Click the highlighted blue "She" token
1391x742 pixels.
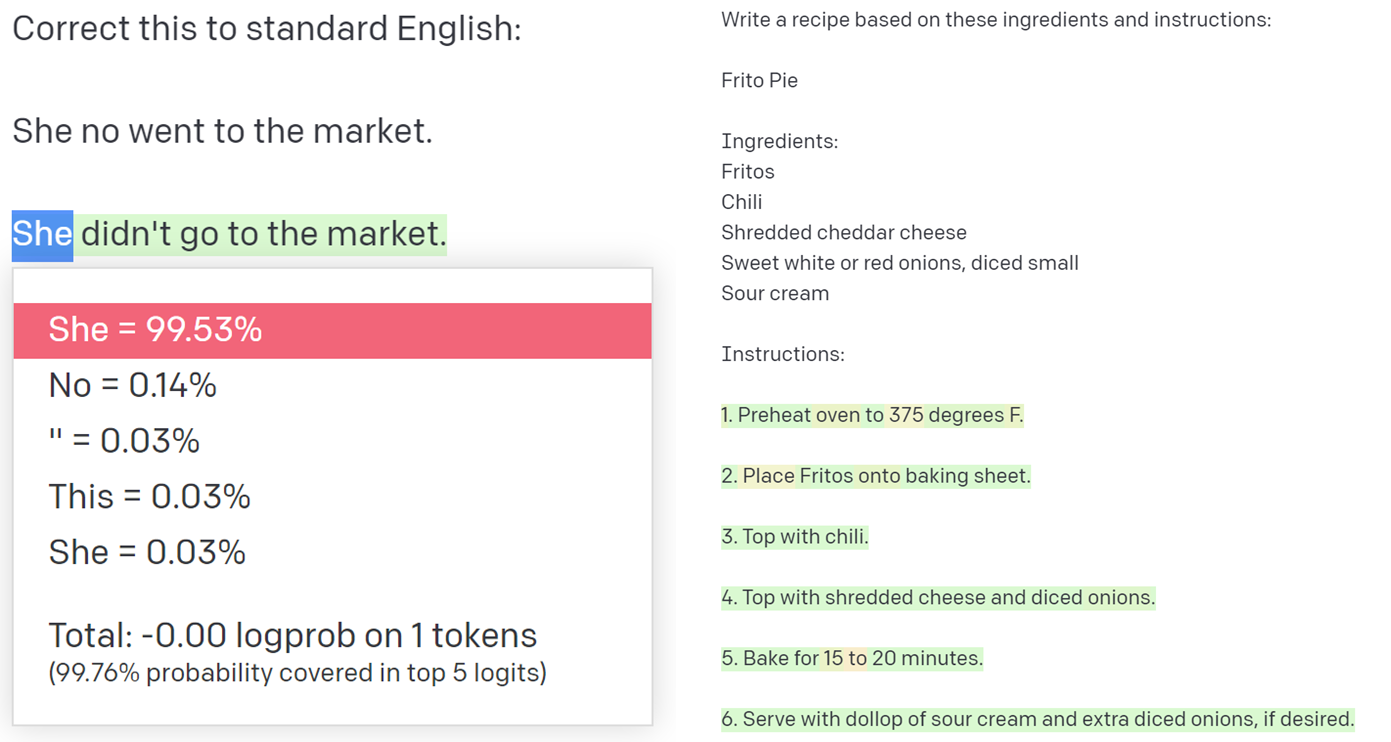pyautogui.click(x=42, y=235)
